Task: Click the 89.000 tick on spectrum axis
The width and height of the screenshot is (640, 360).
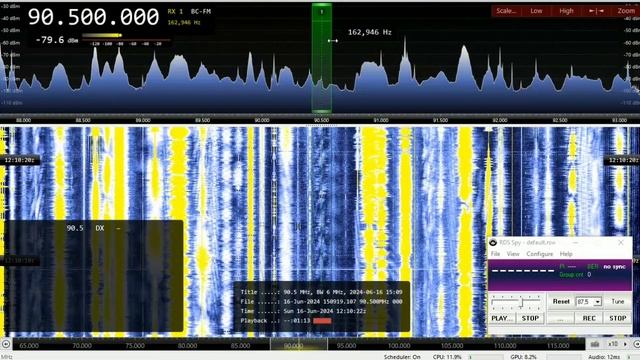Action: [x=142, y=120]
